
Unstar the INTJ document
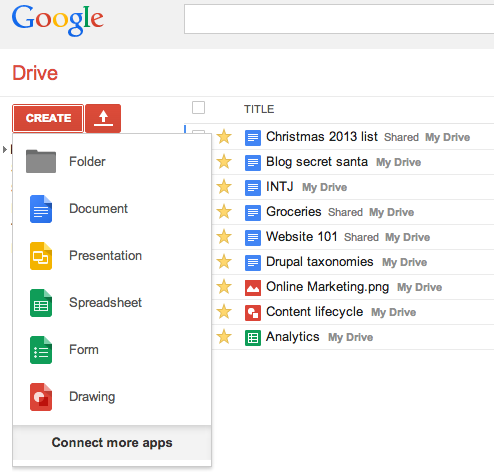(224, 187)
